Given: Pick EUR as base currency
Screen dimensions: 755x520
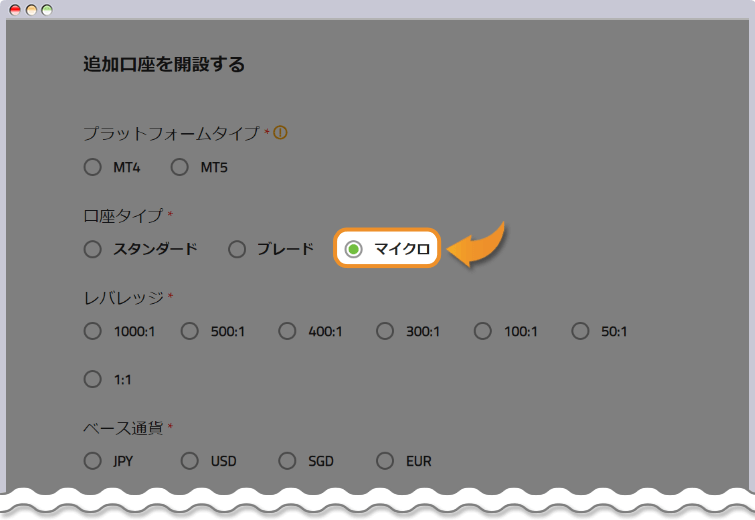Looking at the screenshot, I should 385,461.
